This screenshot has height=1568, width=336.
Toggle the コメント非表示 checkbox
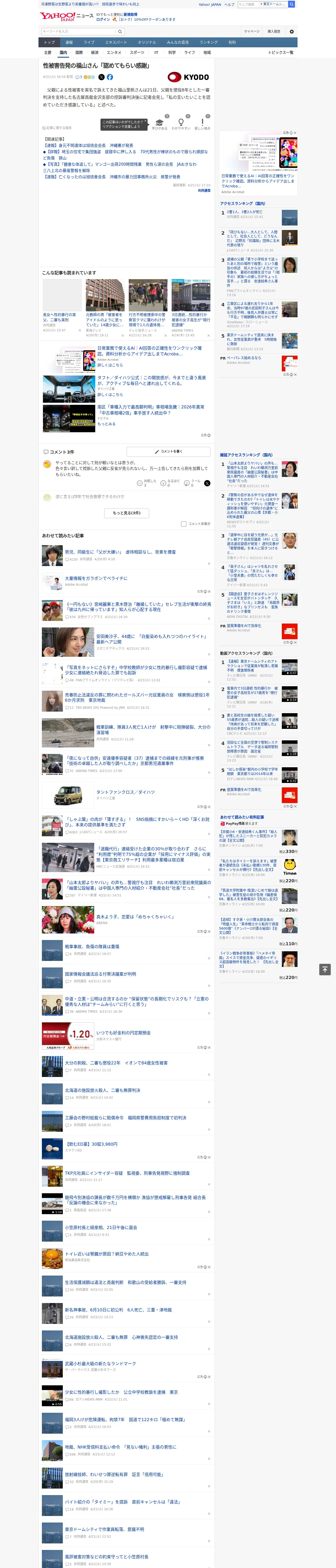point(183,523)
